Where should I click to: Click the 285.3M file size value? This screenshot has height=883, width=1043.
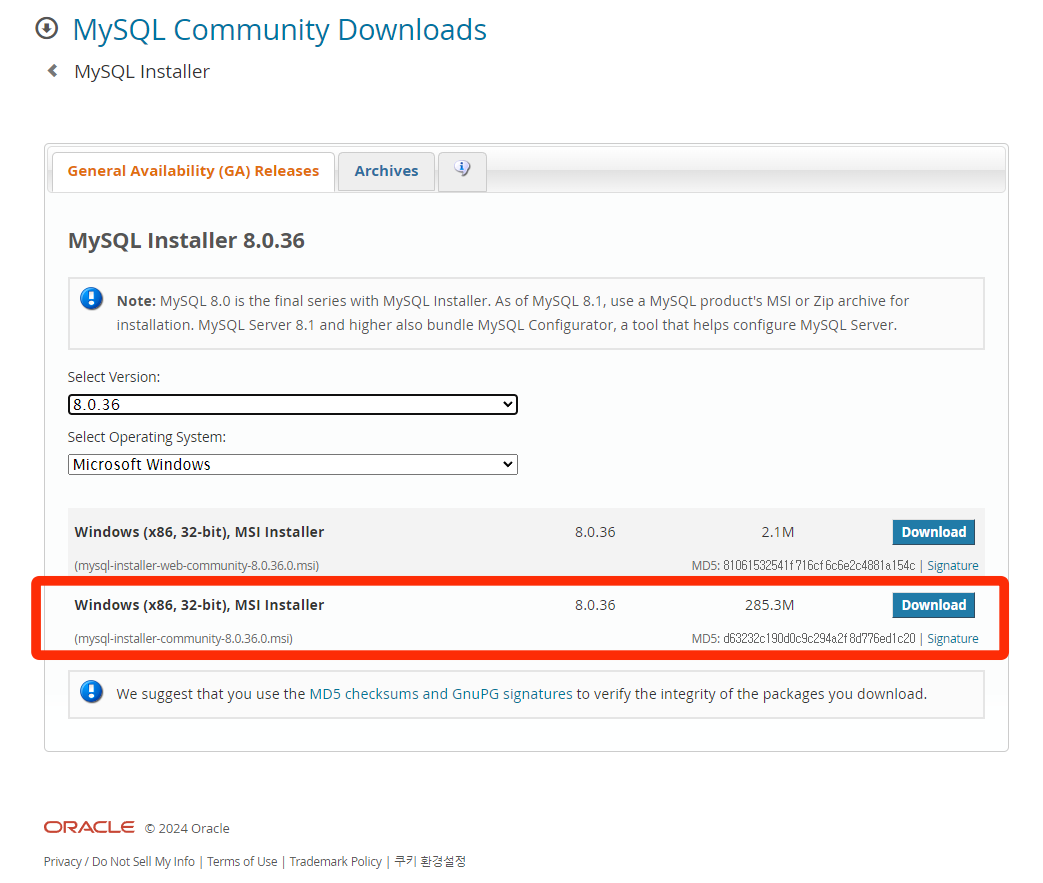click(770, 606)
